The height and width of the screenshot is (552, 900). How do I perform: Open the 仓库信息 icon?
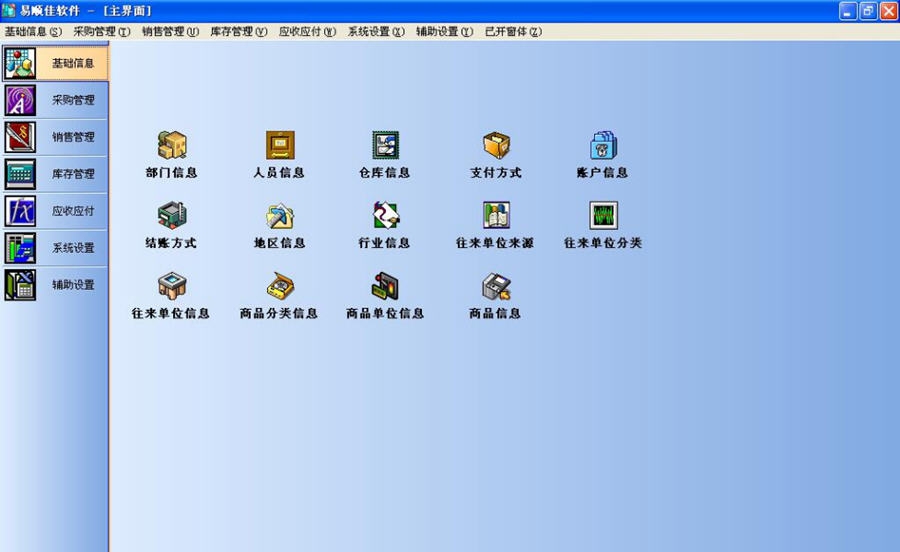point(385,145)
